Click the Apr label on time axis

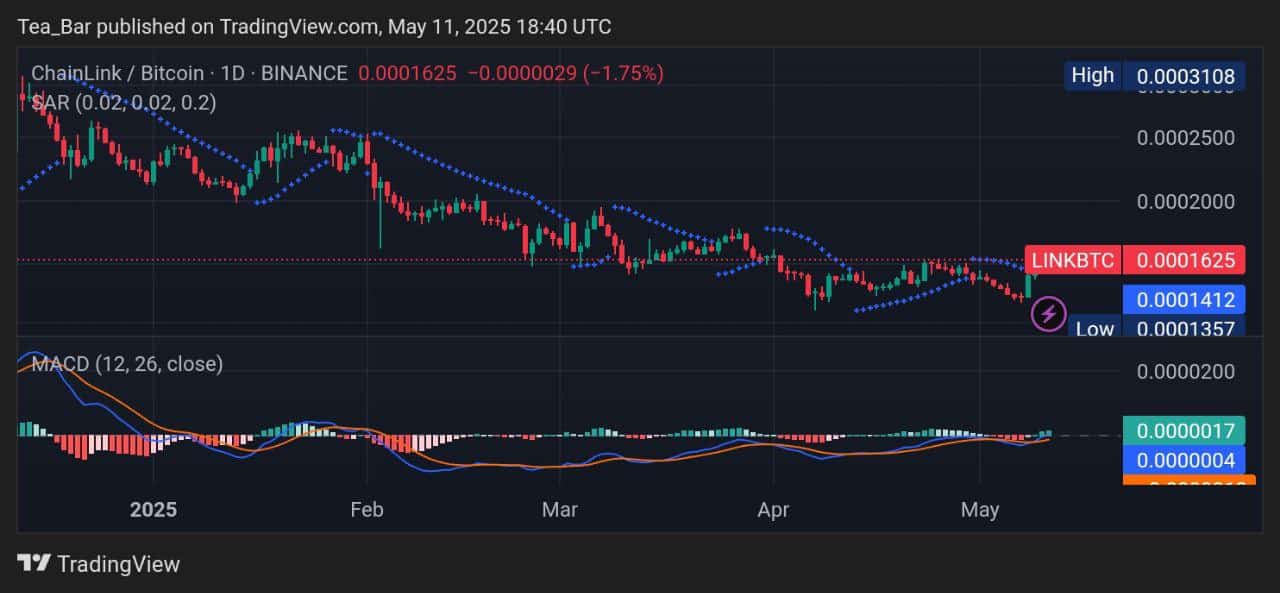[773, 510]
